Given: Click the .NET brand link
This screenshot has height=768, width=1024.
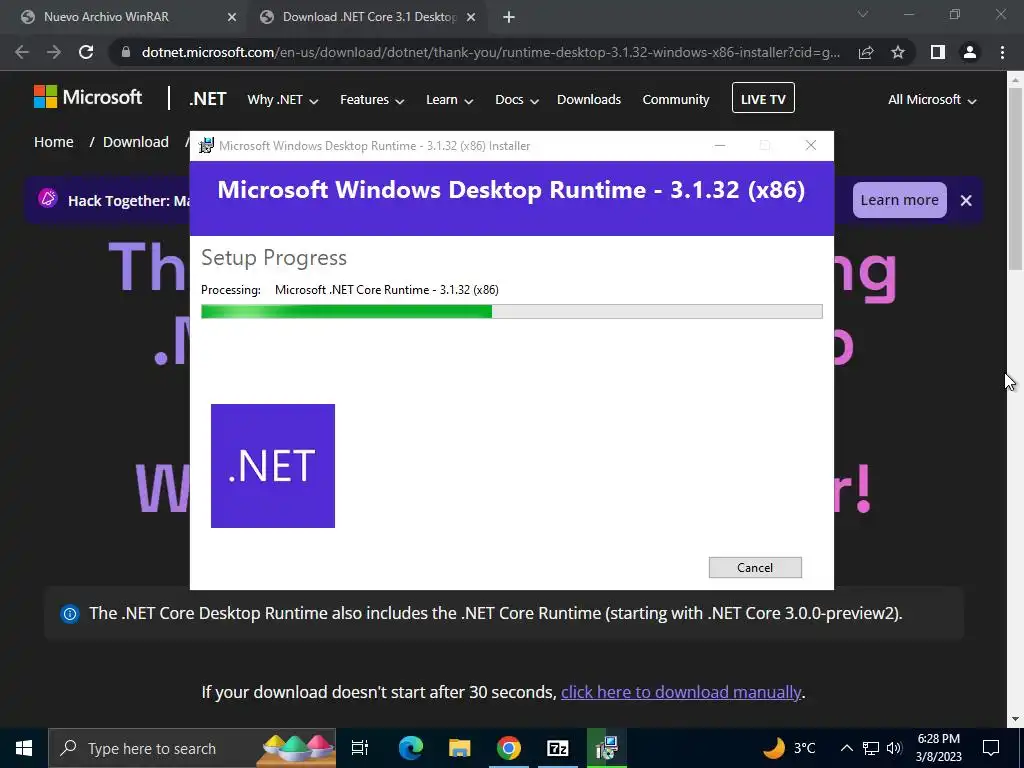Looking at the screenshot, I should pos(208,99).
